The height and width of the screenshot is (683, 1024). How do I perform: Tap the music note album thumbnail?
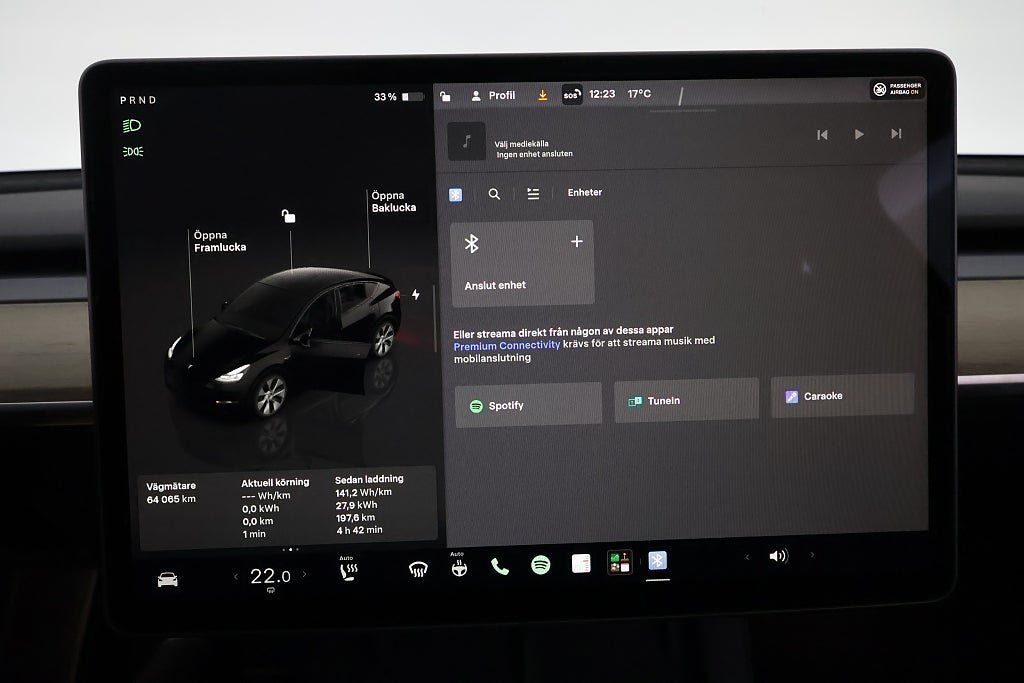466,141
